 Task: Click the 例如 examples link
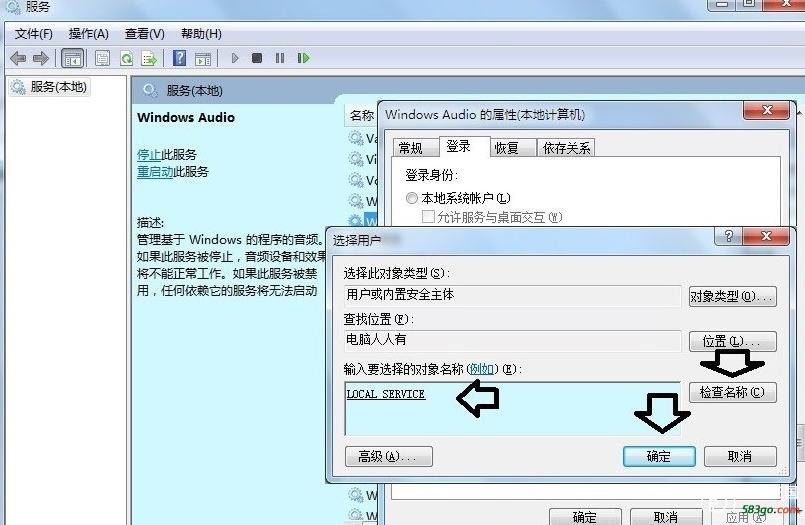tap(482, 369)
